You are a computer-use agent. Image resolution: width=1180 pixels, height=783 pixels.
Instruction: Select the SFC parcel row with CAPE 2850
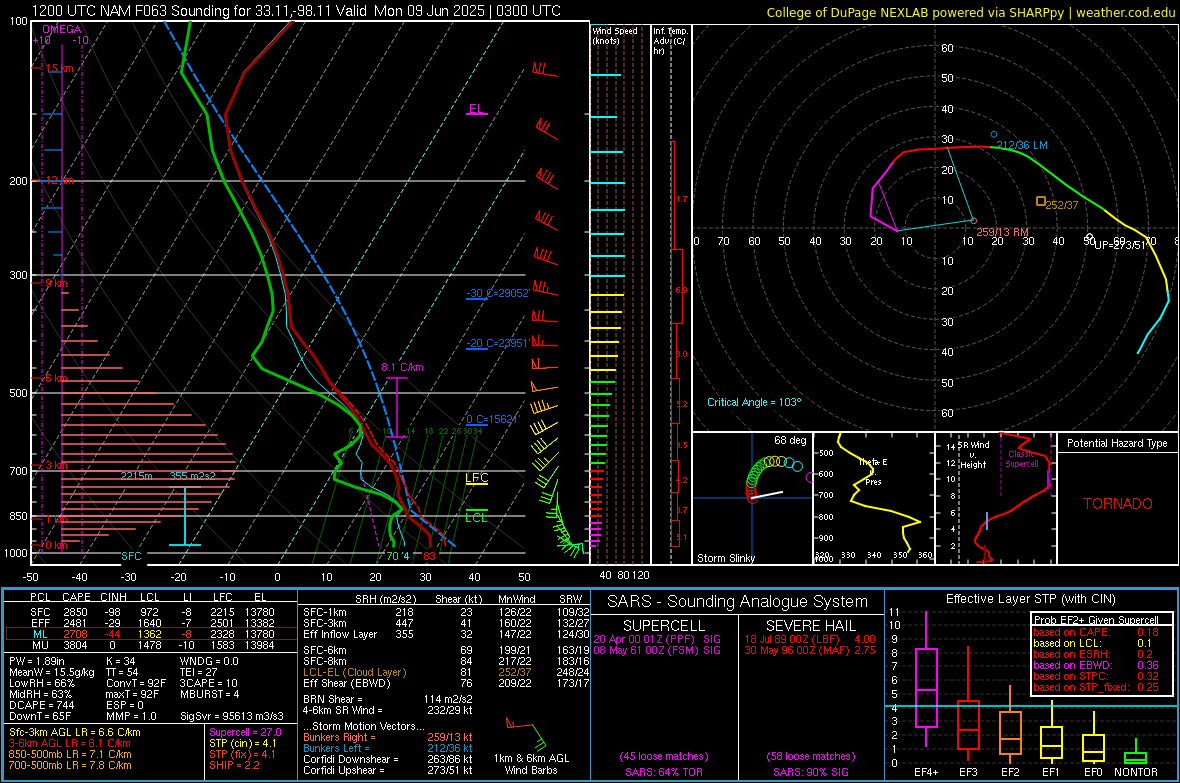tap(151, 612)
